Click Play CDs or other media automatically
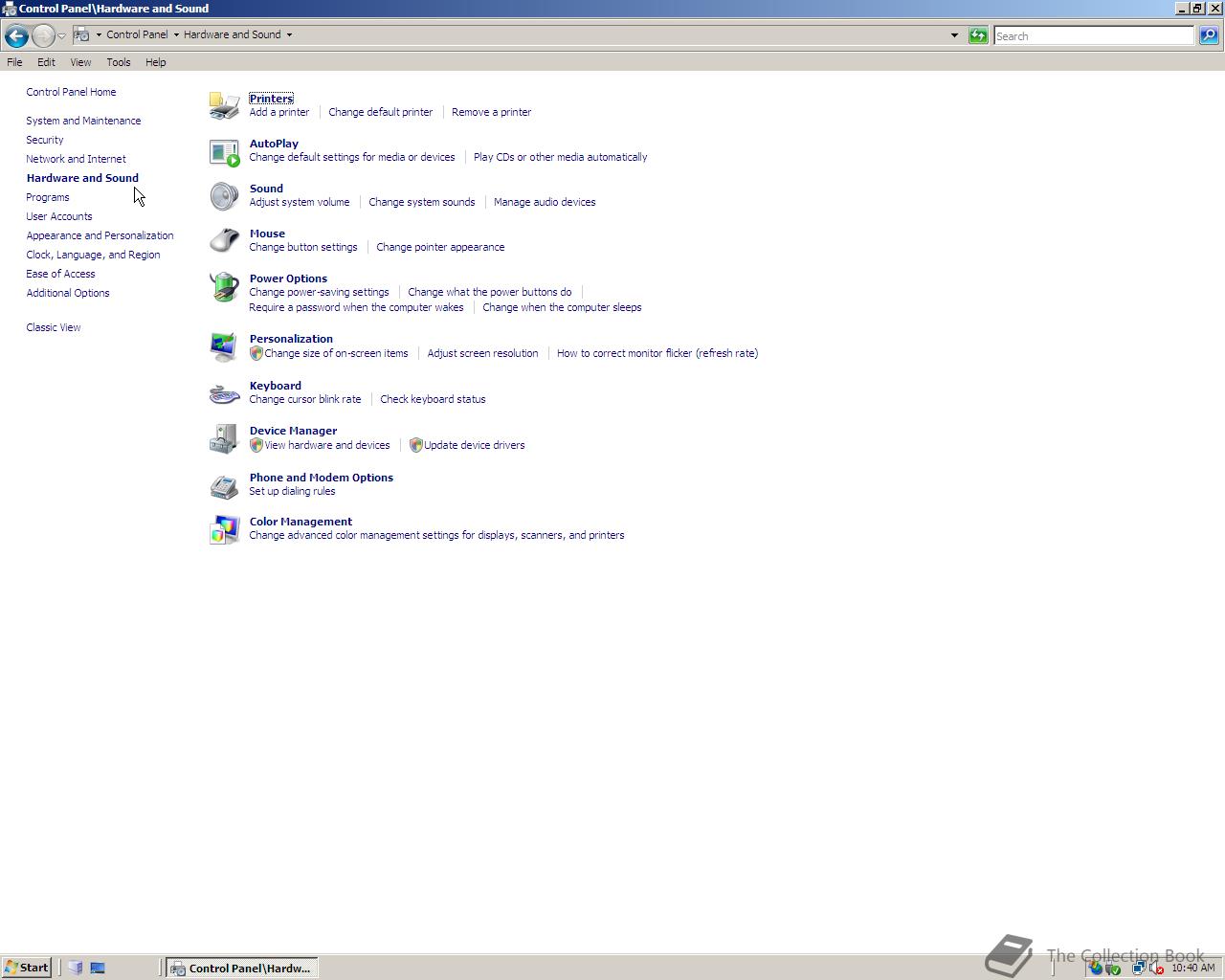Screen dimensions: 1225x980 (x=560, y=157)
